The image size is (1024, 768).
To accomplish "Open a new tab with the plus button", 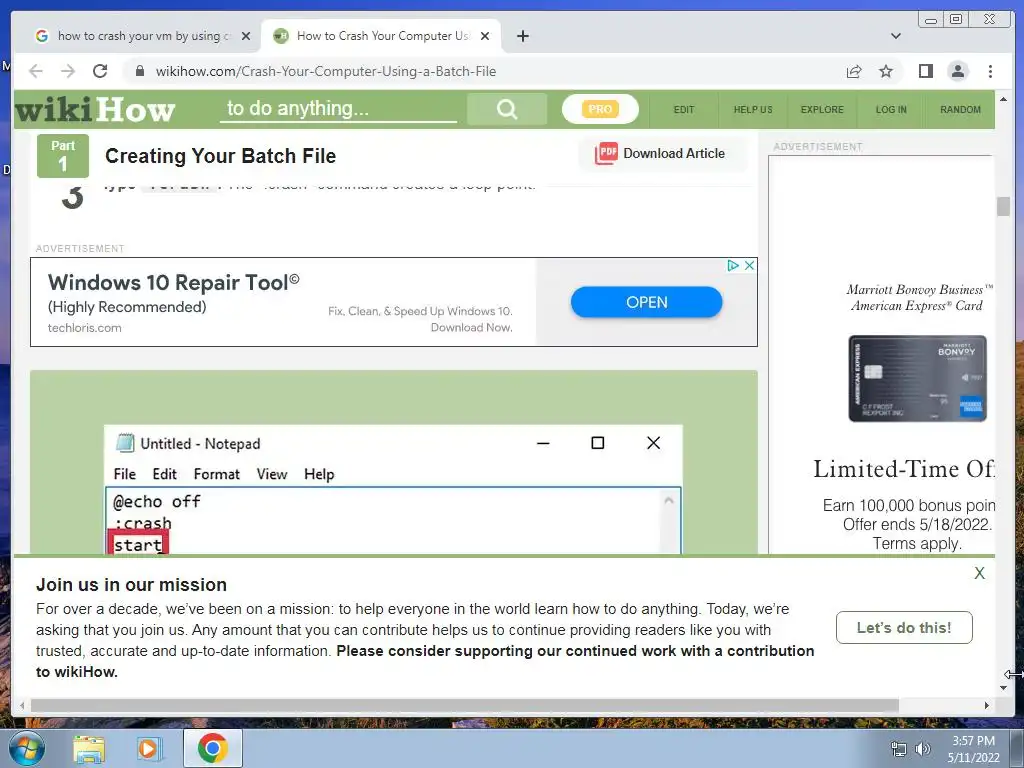I will click(x=522, y=36).
